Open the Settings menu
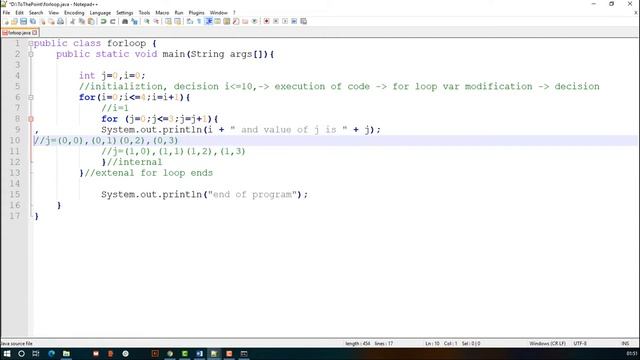The height and width of the screenshot is (360, 640). coord(124,13)
